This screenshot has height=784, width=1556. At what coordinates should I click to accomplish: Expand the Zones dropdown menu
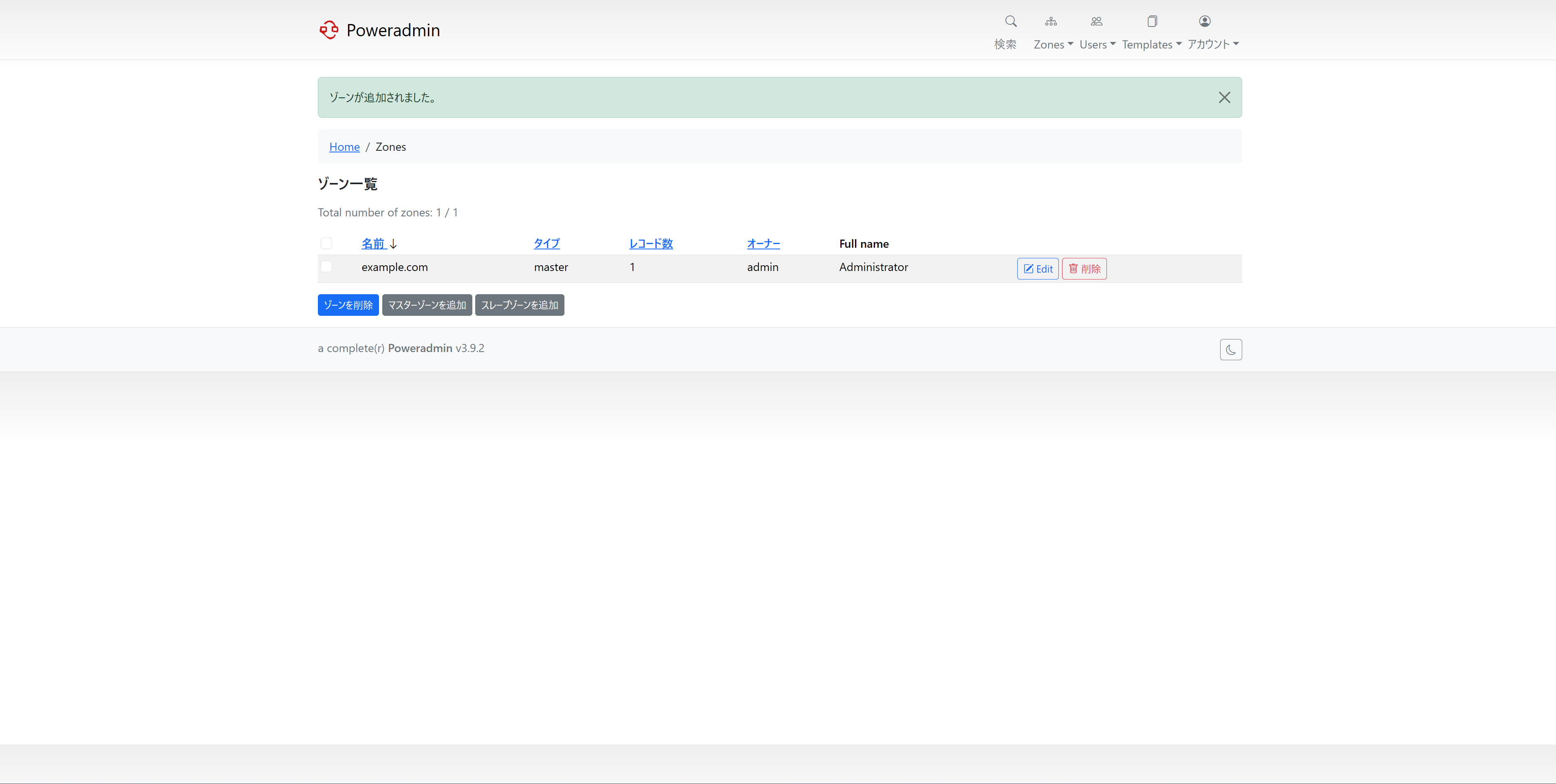tap(1053, 44)
